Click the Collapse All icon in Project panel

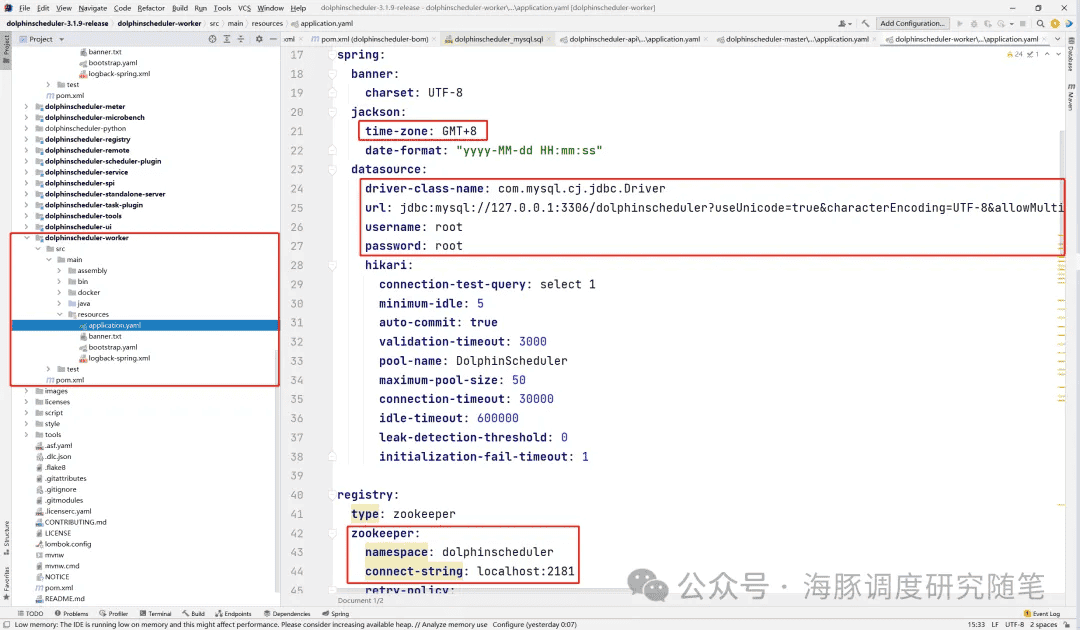pyautogui.click(x=241, y=39)
